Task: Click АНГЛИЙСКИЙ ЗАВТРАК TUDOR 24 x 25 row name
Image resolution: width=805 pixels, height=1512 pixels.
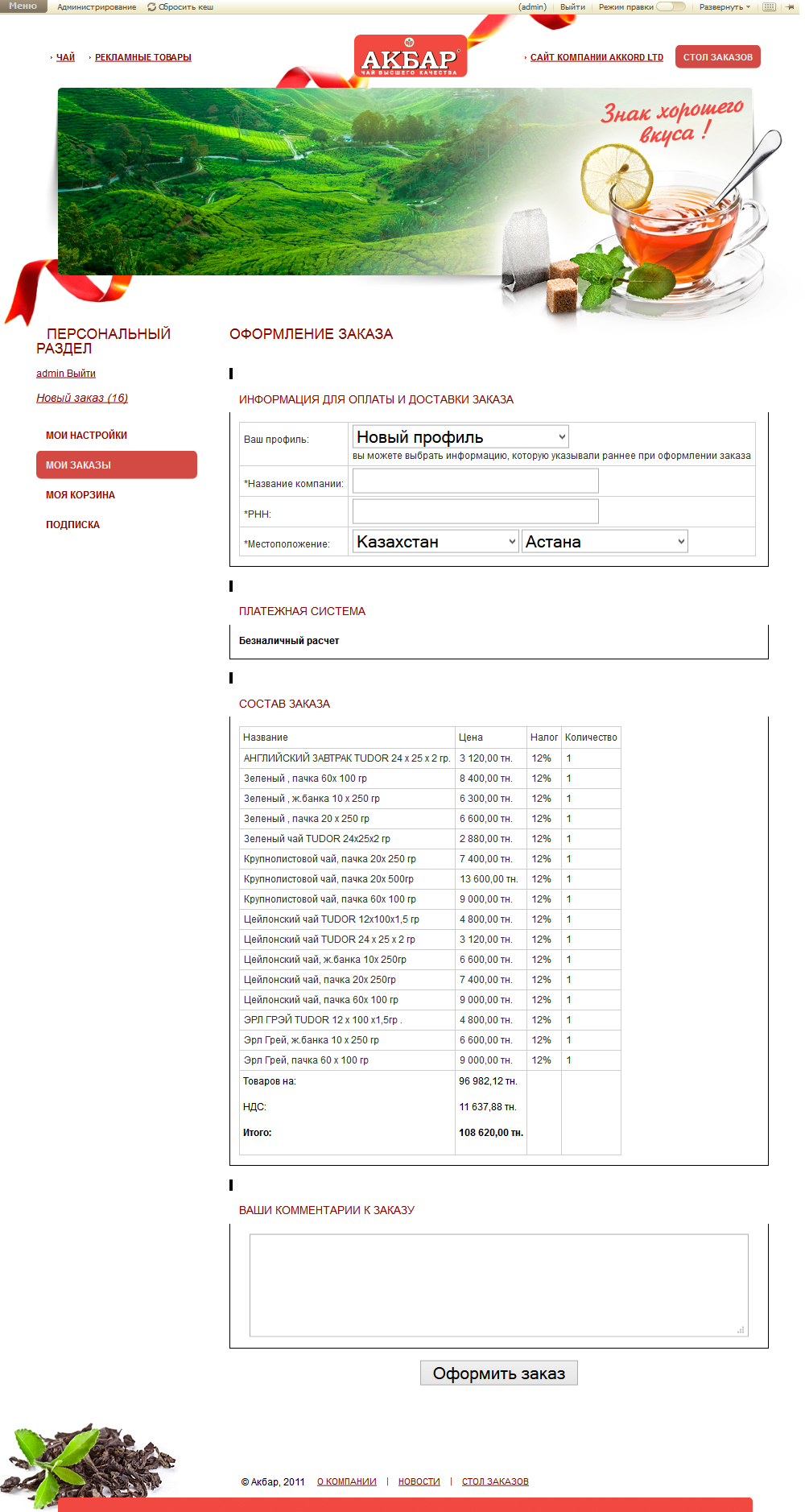Action: [347, 758]
